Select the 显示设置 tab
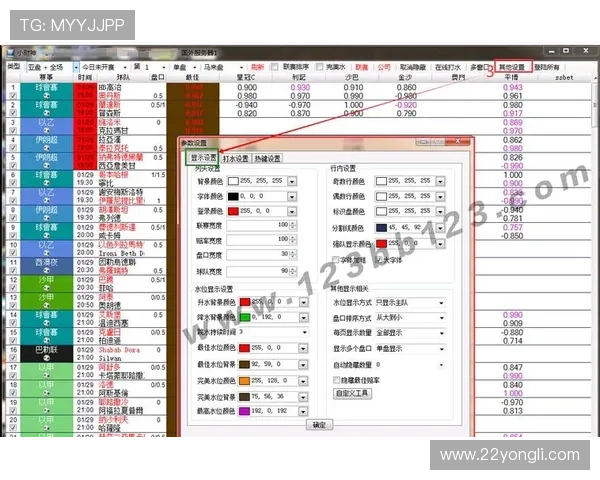The height and width of the screenshot is (480, 600). [204, 157]
